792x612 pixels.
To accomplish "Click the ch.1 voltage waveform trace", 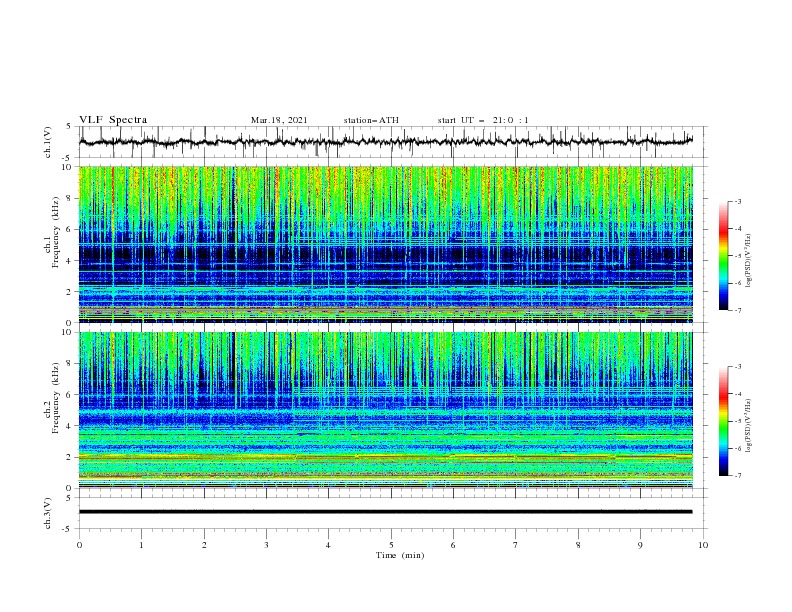I will point(385,141).
